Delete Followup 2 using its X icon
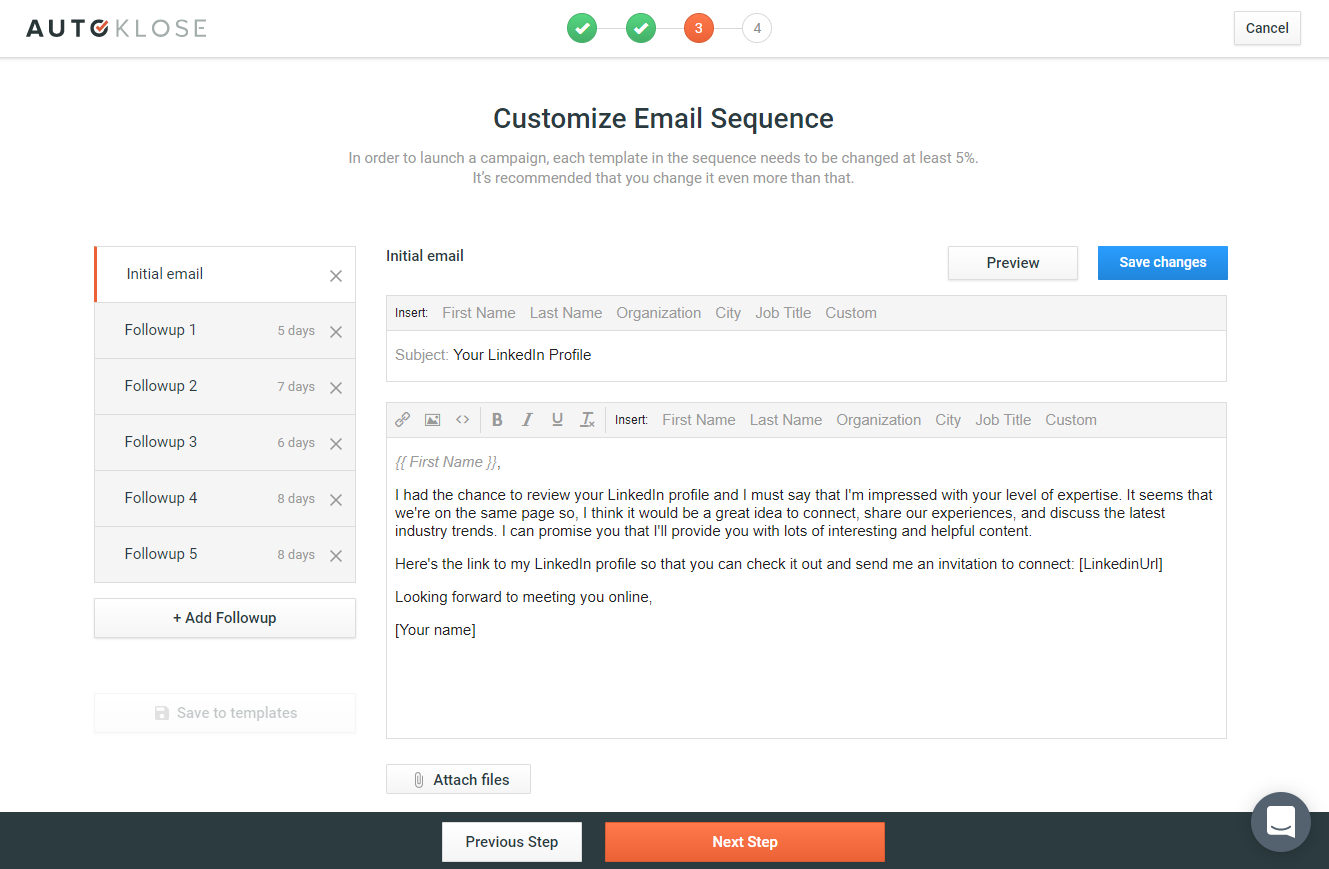 point(336,388)
